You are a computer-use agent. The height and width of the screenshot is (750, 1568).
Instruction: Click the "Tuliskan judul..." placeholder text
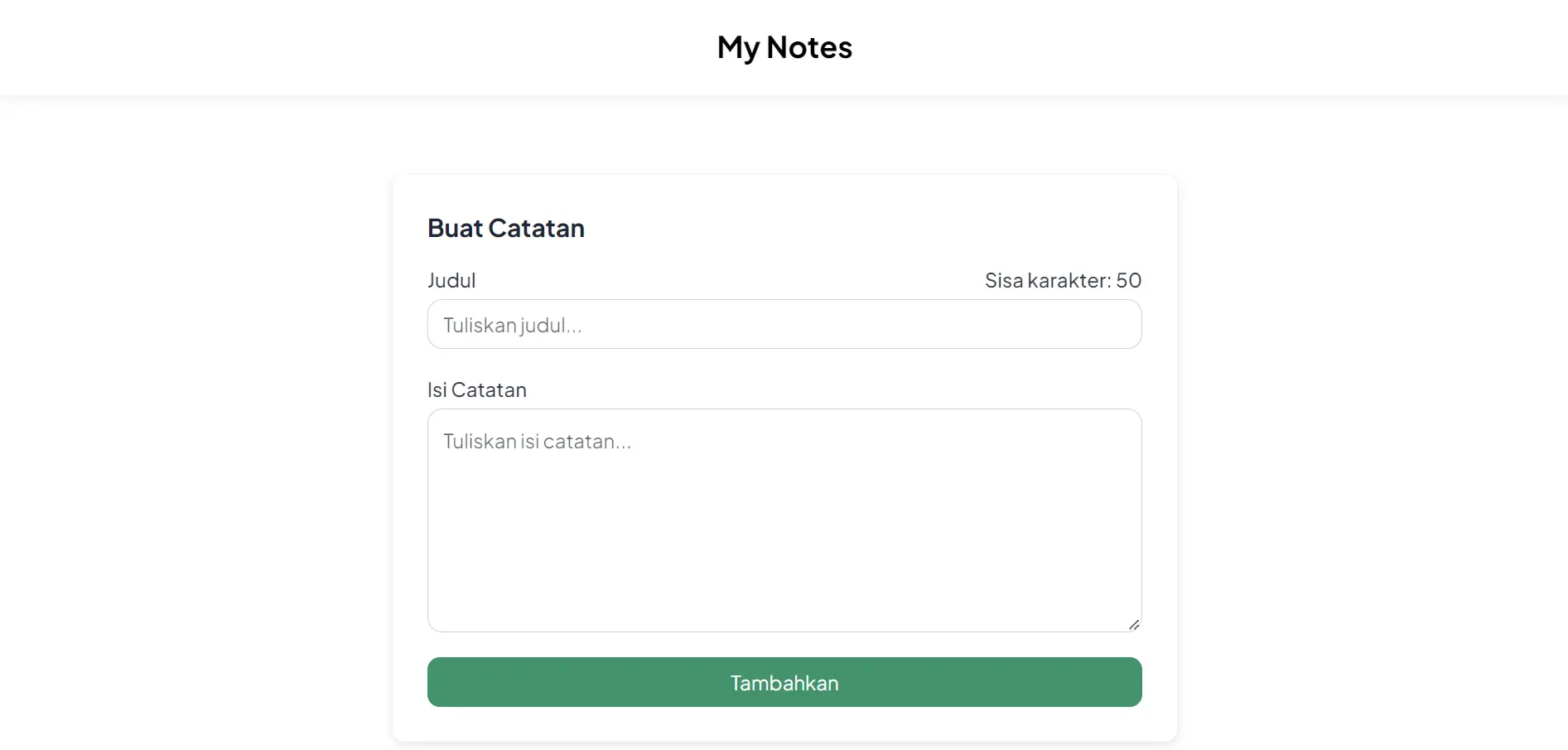(x=512, y=326)
